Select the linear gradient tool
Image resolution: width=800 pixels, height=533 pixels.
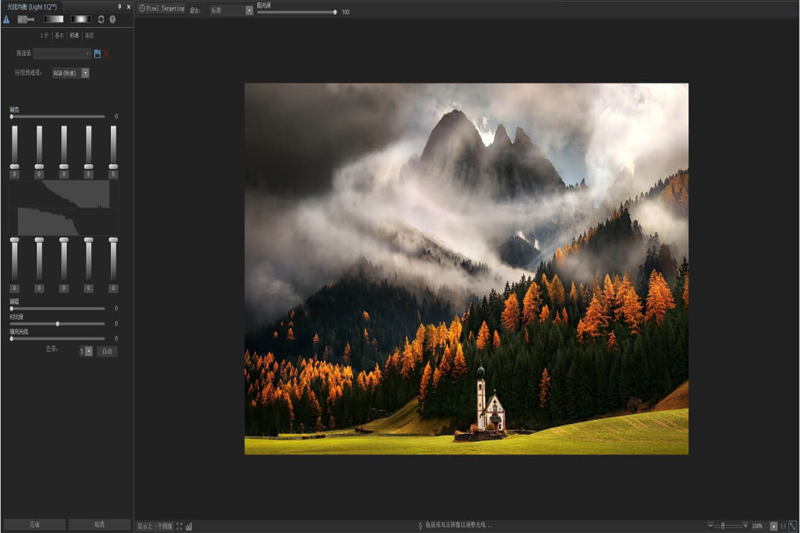tap(53, 19)
